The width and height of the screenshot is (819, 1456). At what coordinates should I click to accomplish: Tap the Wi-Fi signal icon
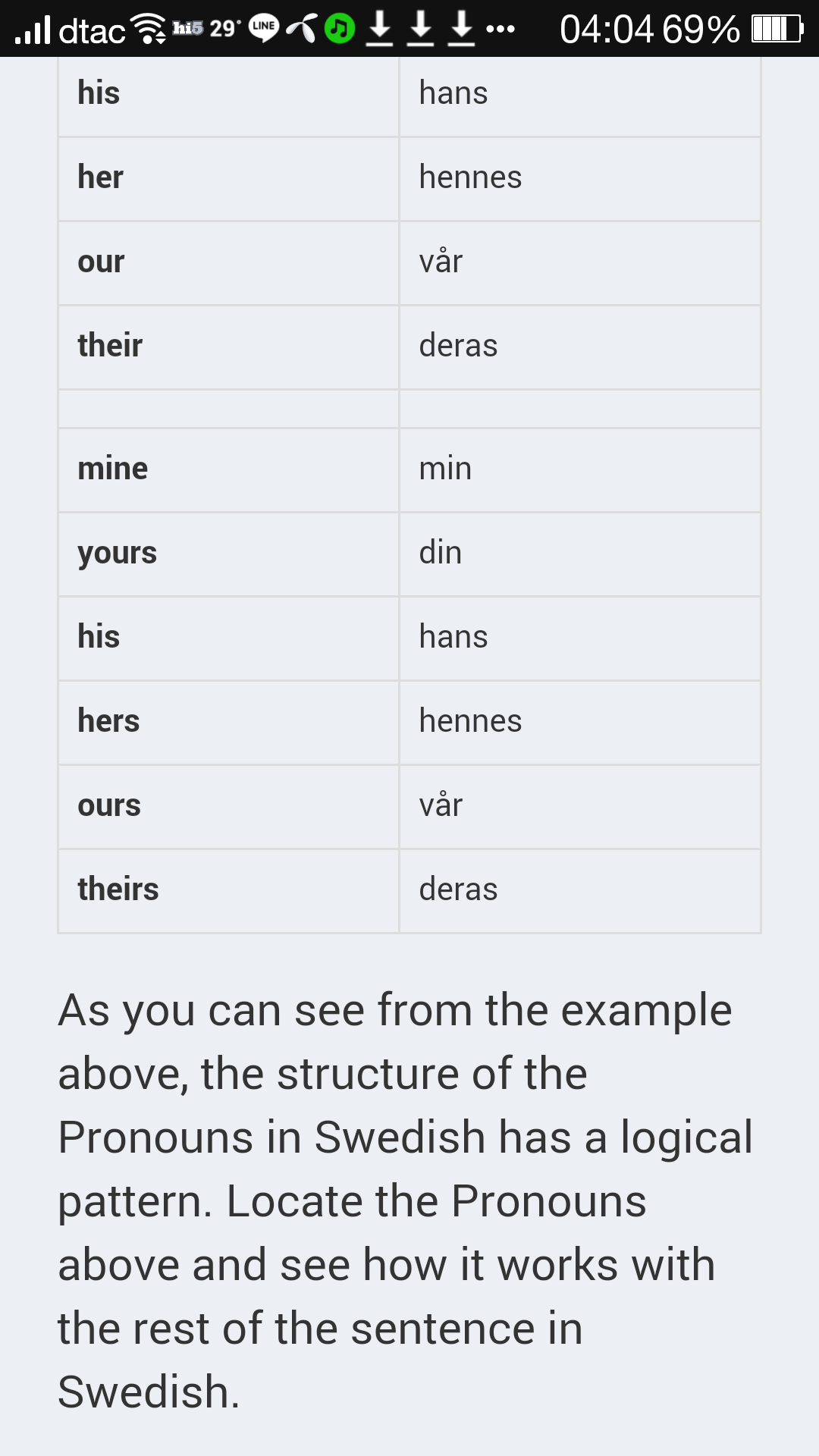click(149, 29)
